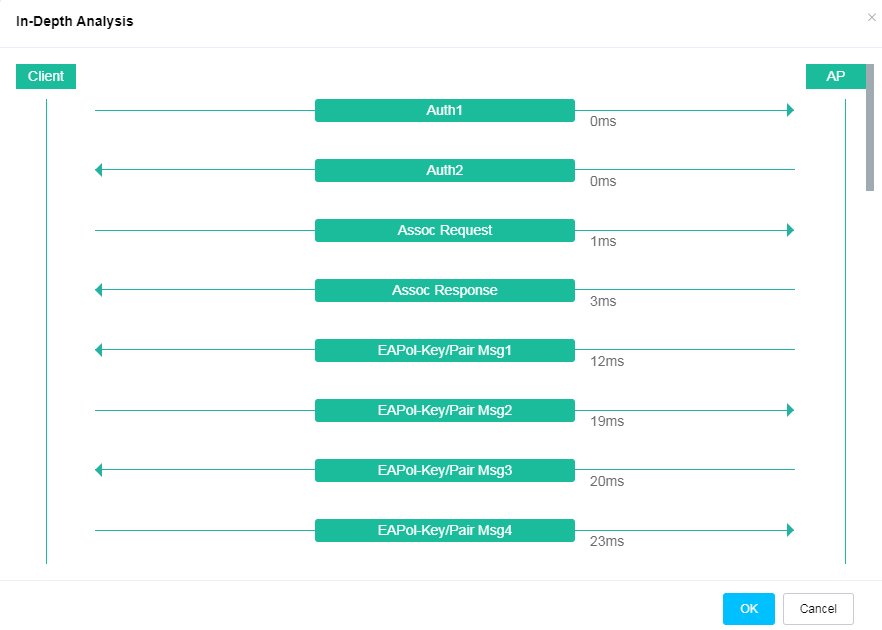Screen dimensions: 882x630
Task: Select the Auth1 message block
Action: click(444, 110)
